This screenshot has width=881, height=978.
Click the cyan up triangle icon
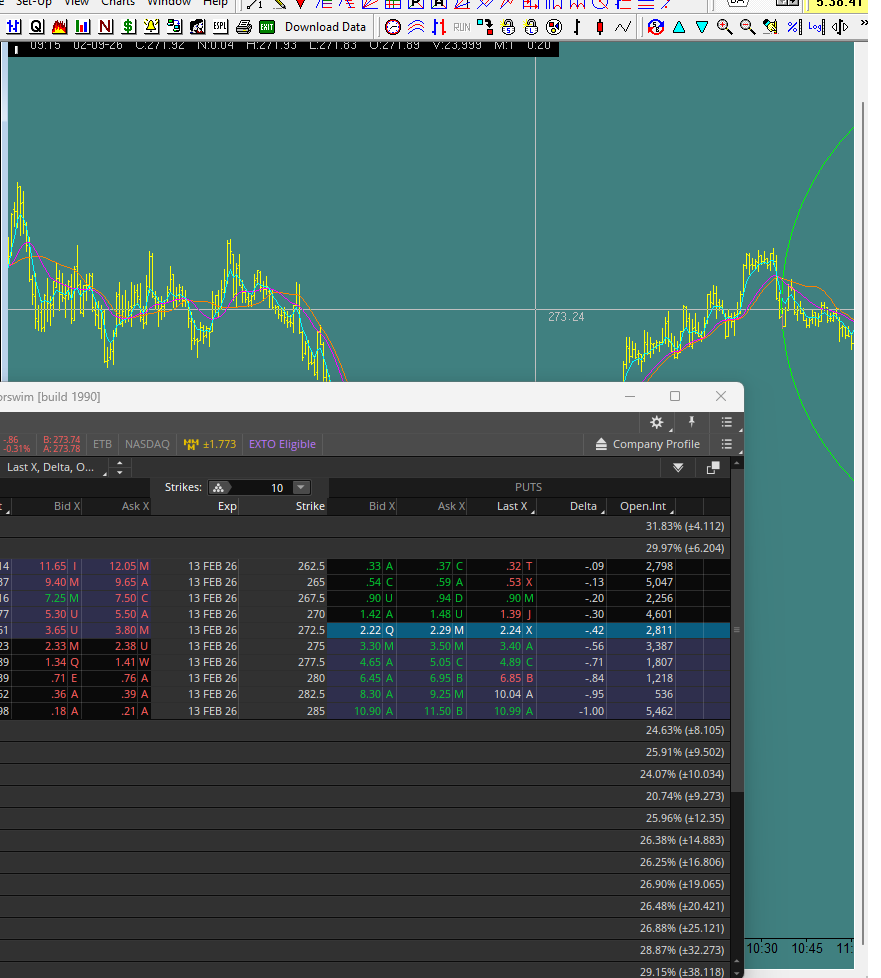(679, 27)
